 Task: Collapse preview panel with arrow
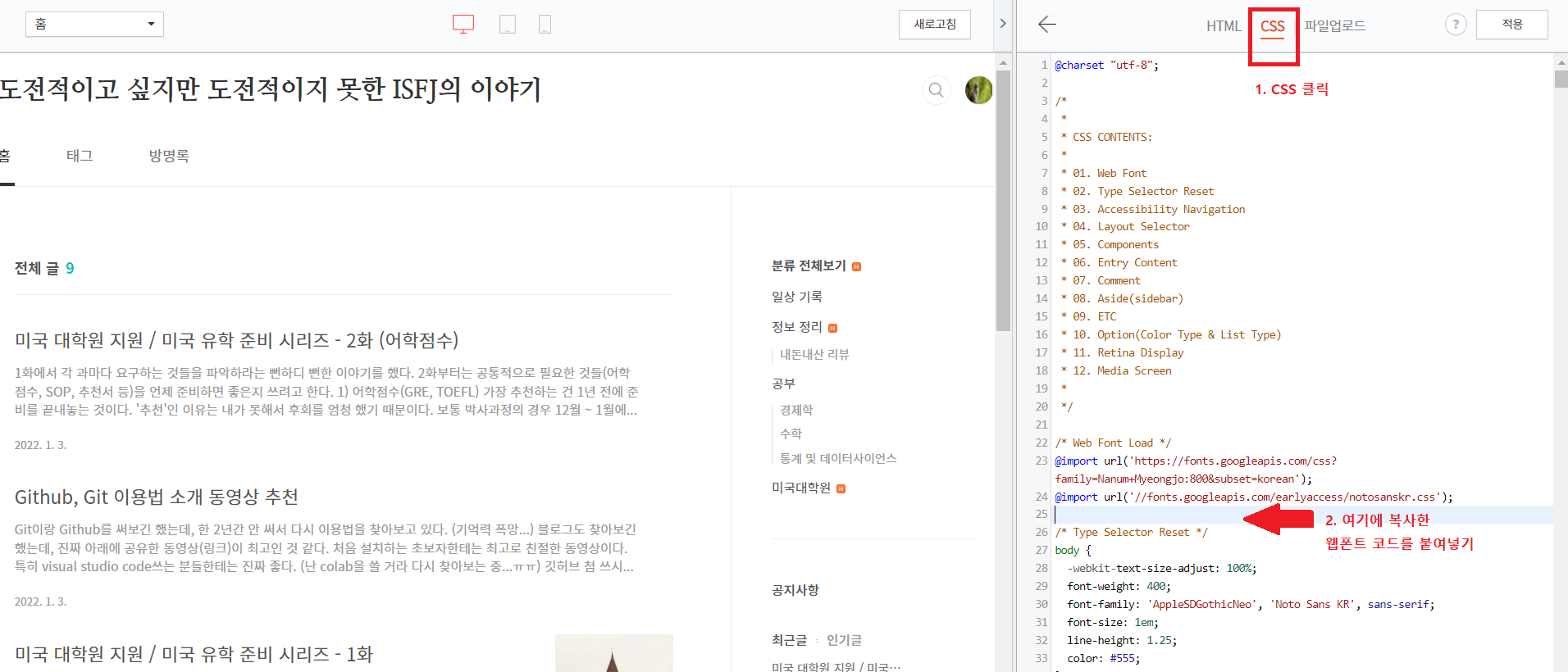point(1002,24)
